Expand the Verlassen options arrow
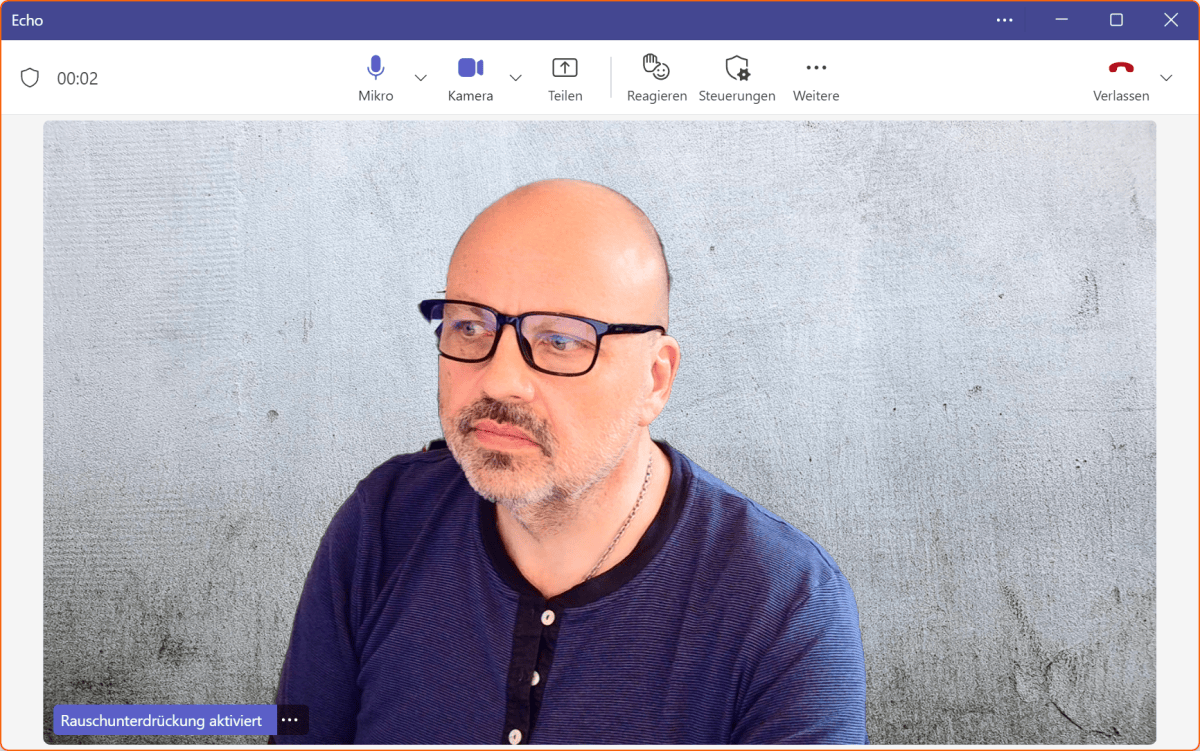The width and height of the screenshot is (1200, 751). [x=1166, y=78]
